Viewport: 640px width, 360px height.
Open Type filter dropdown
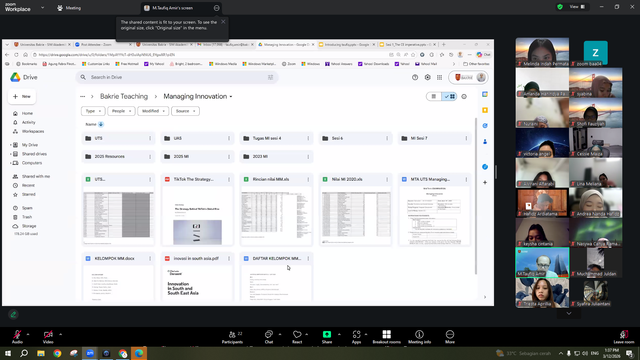[x=93, y=111]
